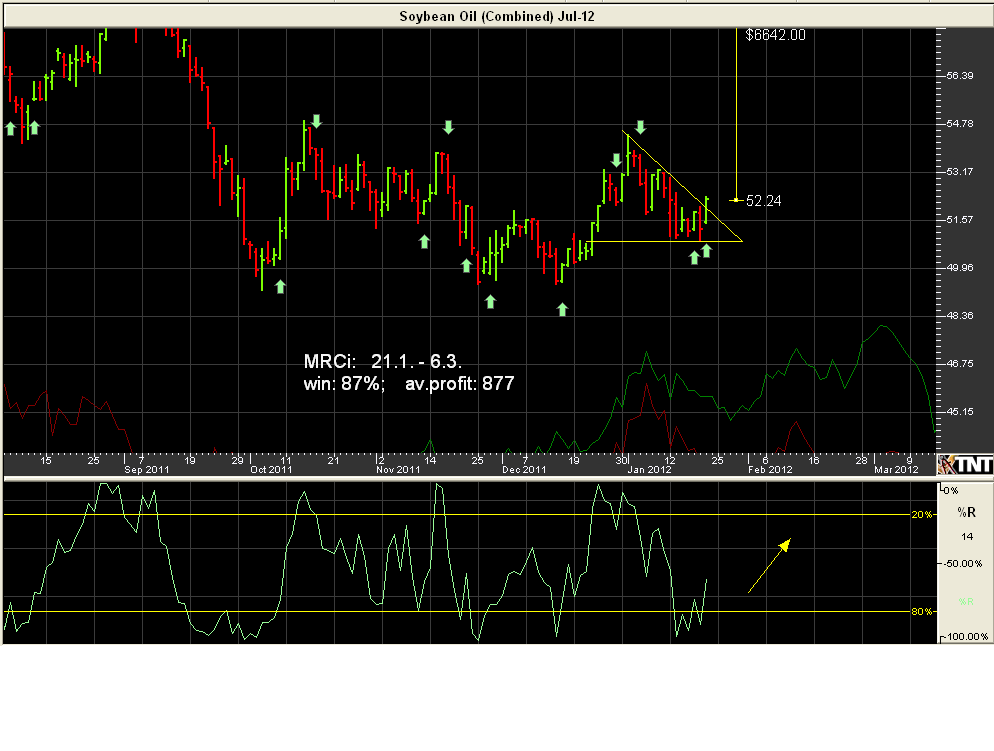Click the Mar 2012 date label
Screen dimensions: 994x751
(896, 470)
